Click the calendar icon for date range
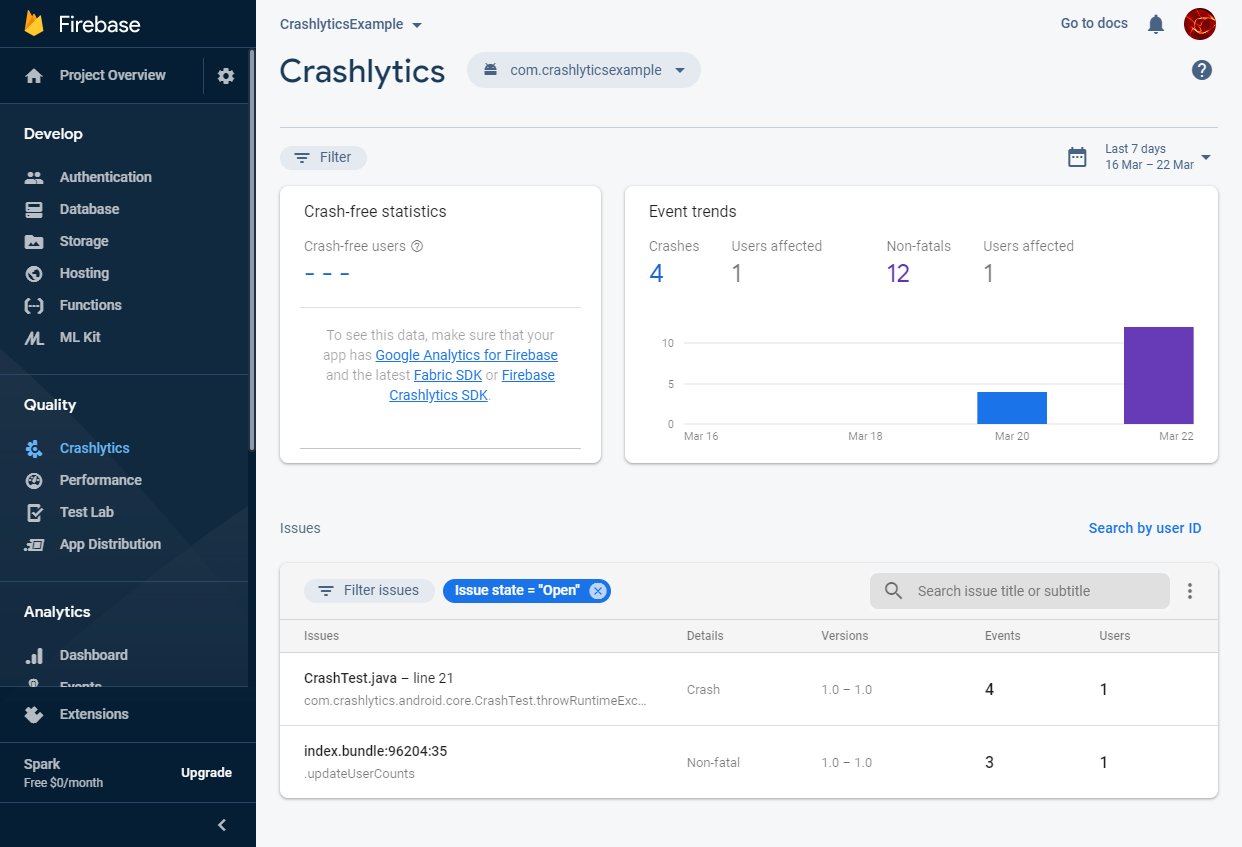The height and width of the screenshot is (847, 1242). click(1077, 157)
